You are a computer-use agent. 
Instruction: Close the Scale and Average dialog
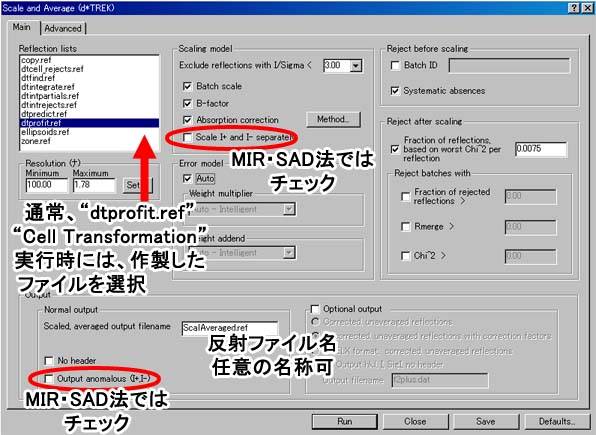(587, 8)
